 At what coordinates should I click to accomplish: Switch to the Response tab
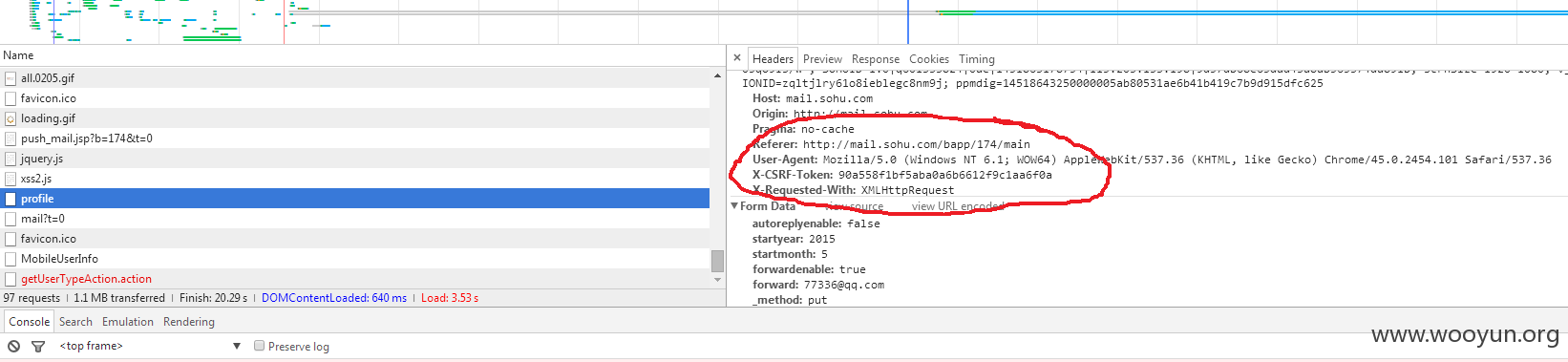pyautogui.click(x=876, y=58)
